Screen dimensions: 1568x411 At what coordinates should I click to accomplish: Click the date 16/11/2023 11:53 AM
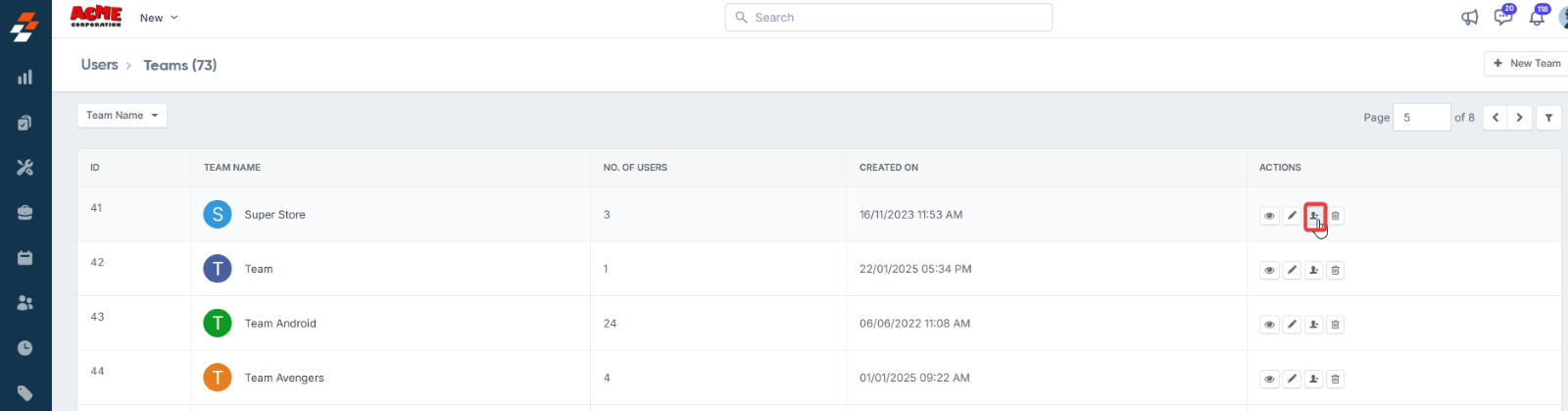pos(910,215)
